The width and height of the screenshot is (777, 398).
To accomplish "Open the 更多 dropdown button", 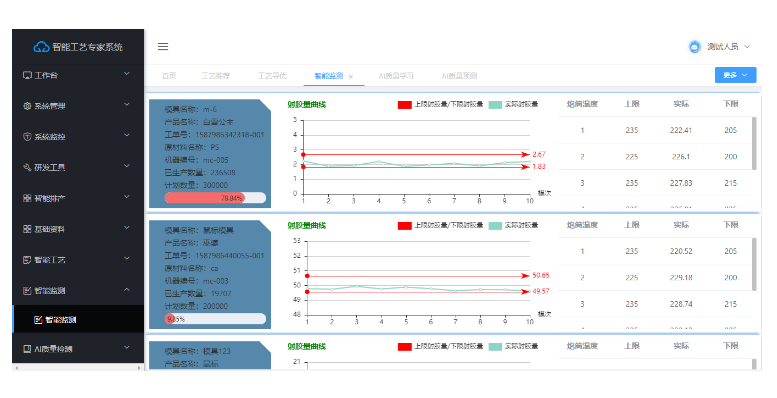I will coord(735,75).
